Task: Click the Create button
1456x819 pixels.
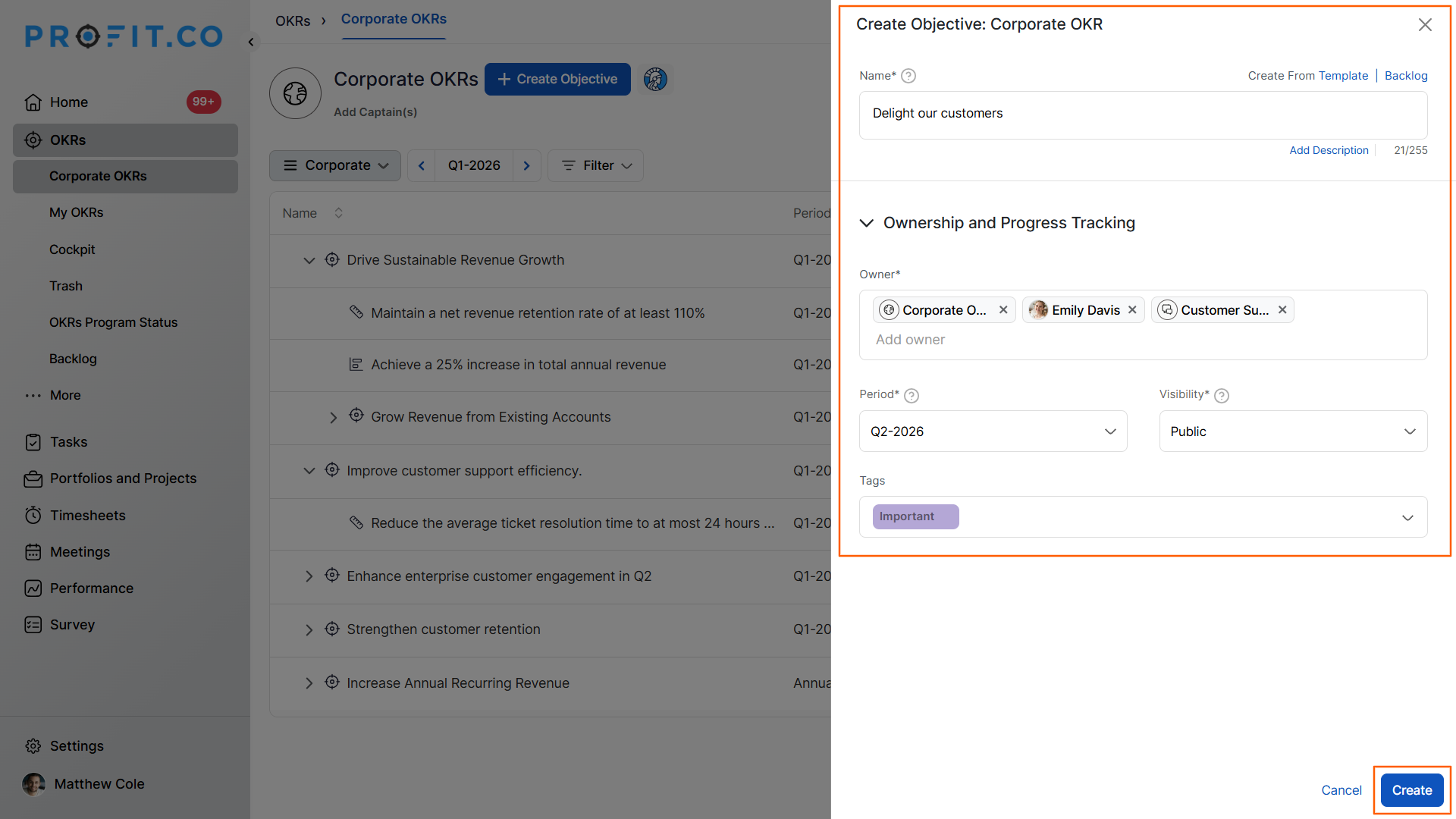Action: coord(1411,790)
